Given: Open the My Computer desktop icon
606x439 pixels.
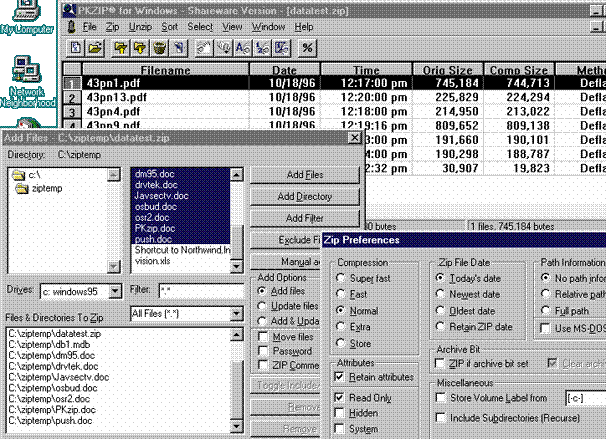Looking at the screenshot, I should [x=26, y=17].
